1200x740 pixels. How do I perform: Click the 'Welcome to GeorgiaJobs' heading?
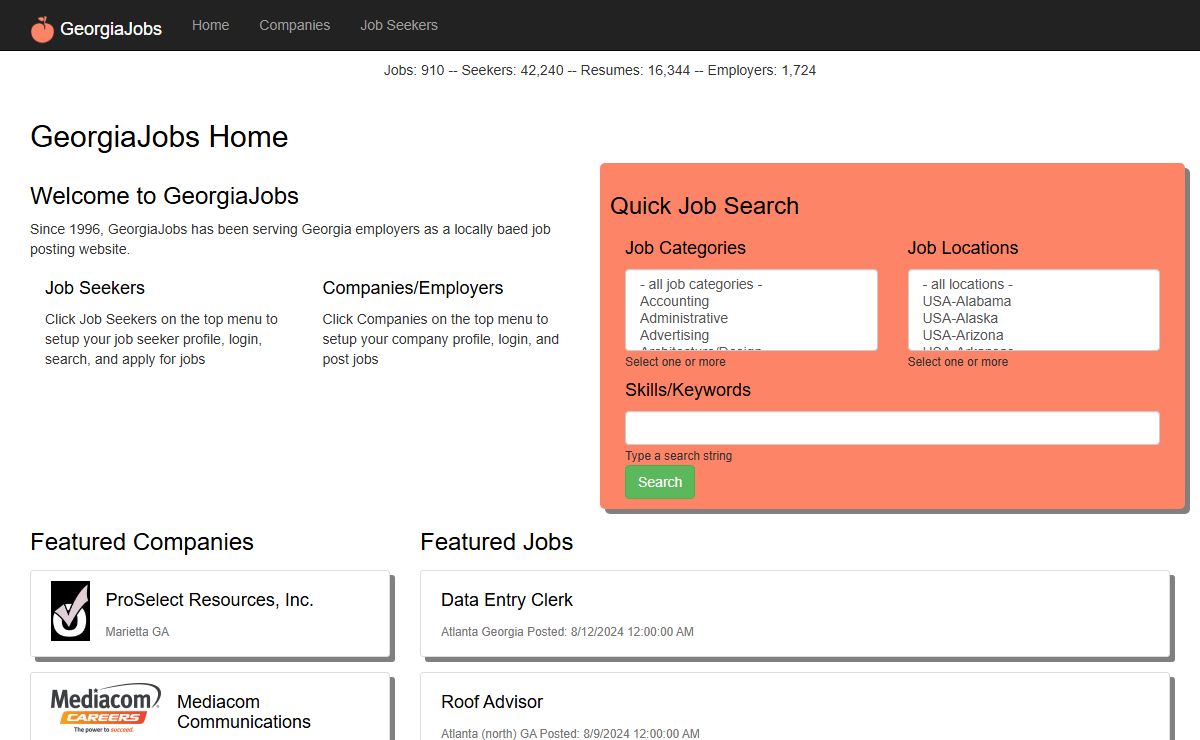(165, 196)
